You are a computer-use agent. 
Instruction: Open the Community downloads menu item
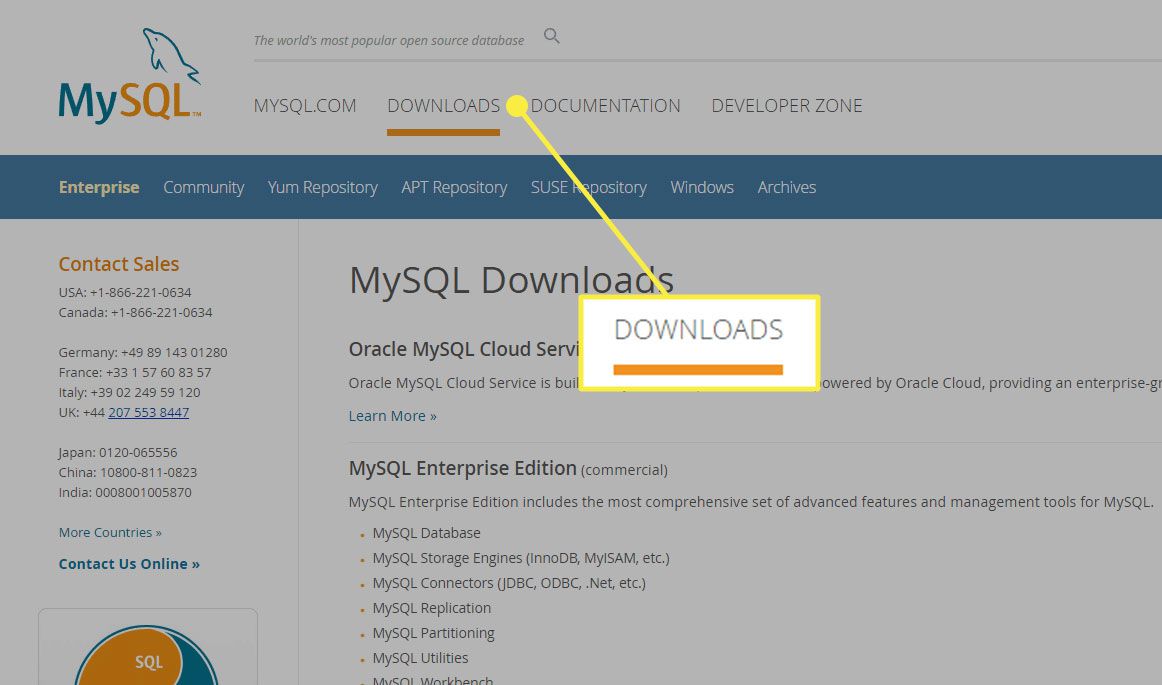tap(204, 188)
